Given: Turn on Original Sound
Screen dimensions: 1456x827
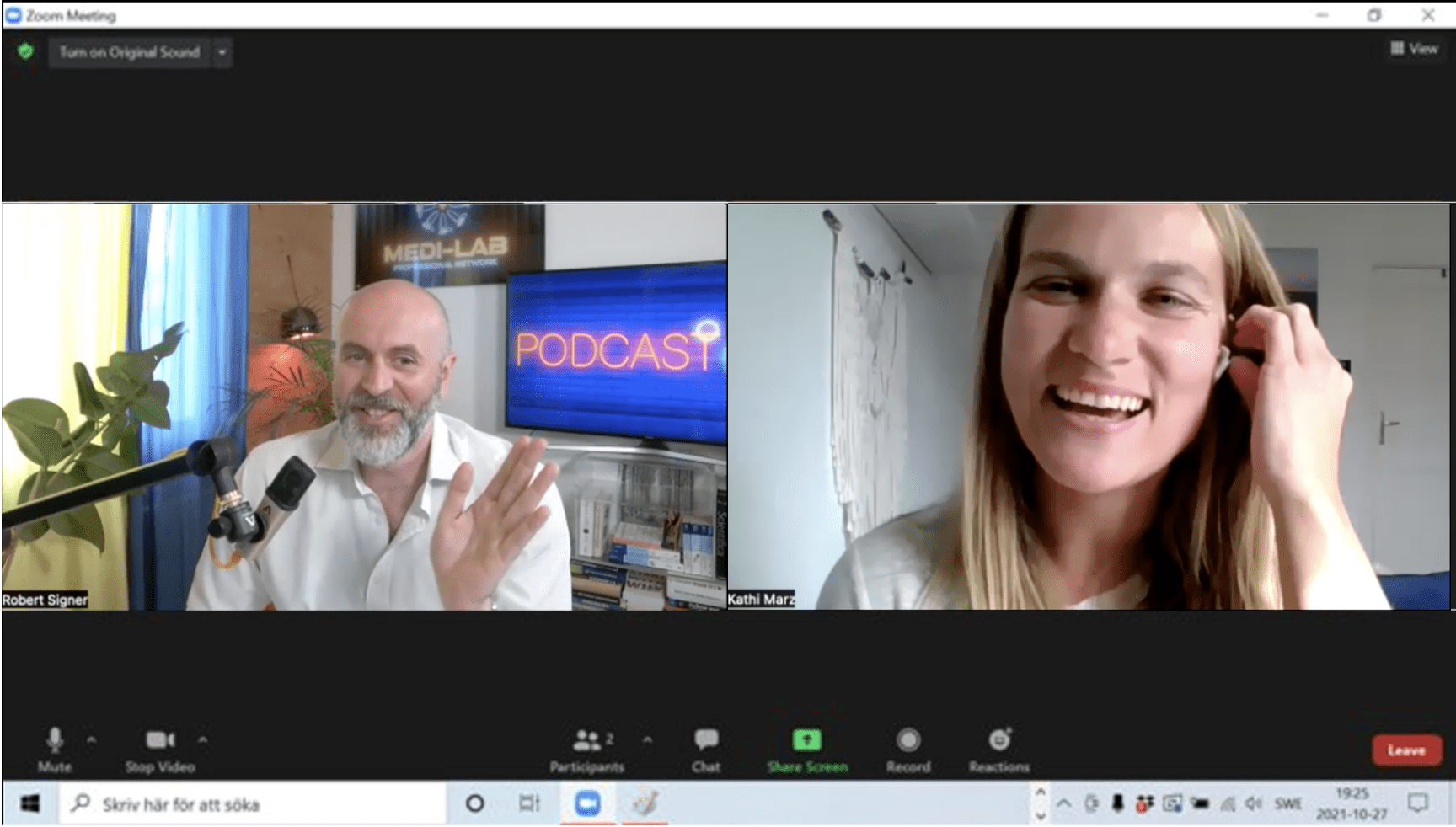Looking at the screenshot, I should 129,52.
